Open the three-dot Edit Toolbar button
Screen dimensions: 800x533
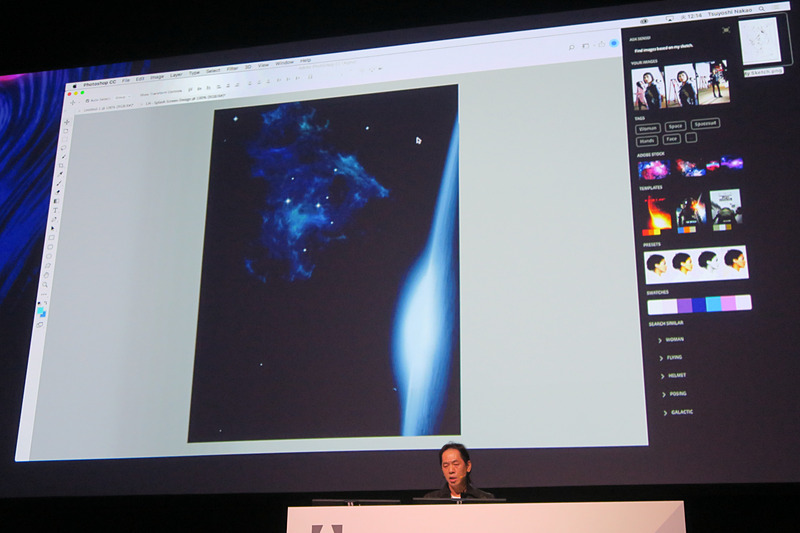coord(44,294)
